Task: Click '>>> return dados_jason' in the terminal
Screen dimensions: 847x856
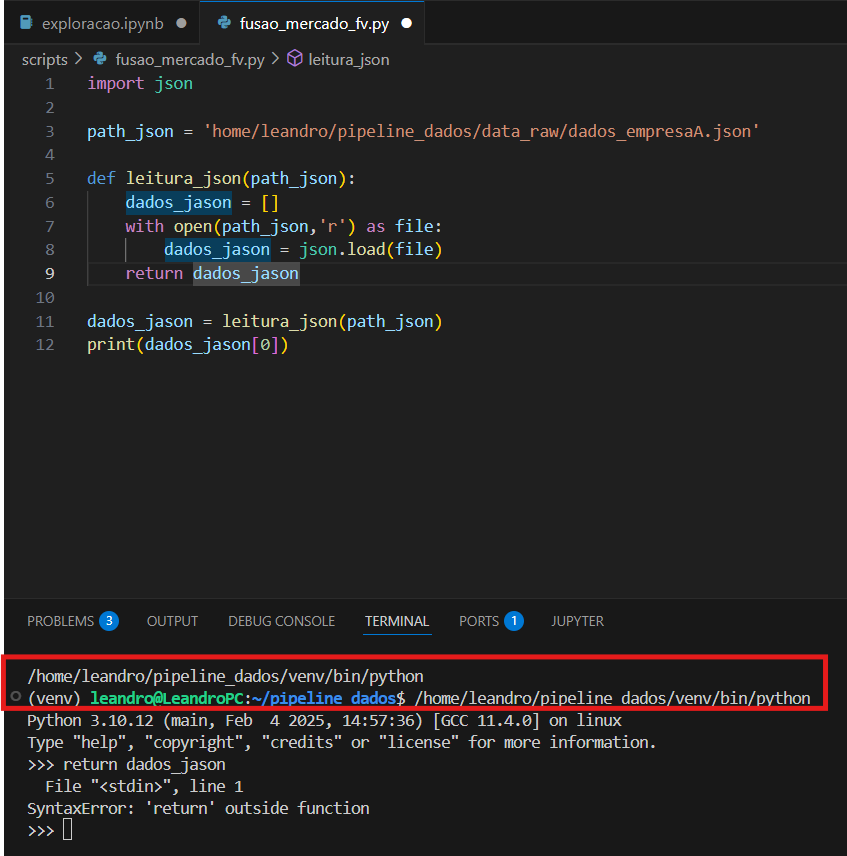Action: 126,764
